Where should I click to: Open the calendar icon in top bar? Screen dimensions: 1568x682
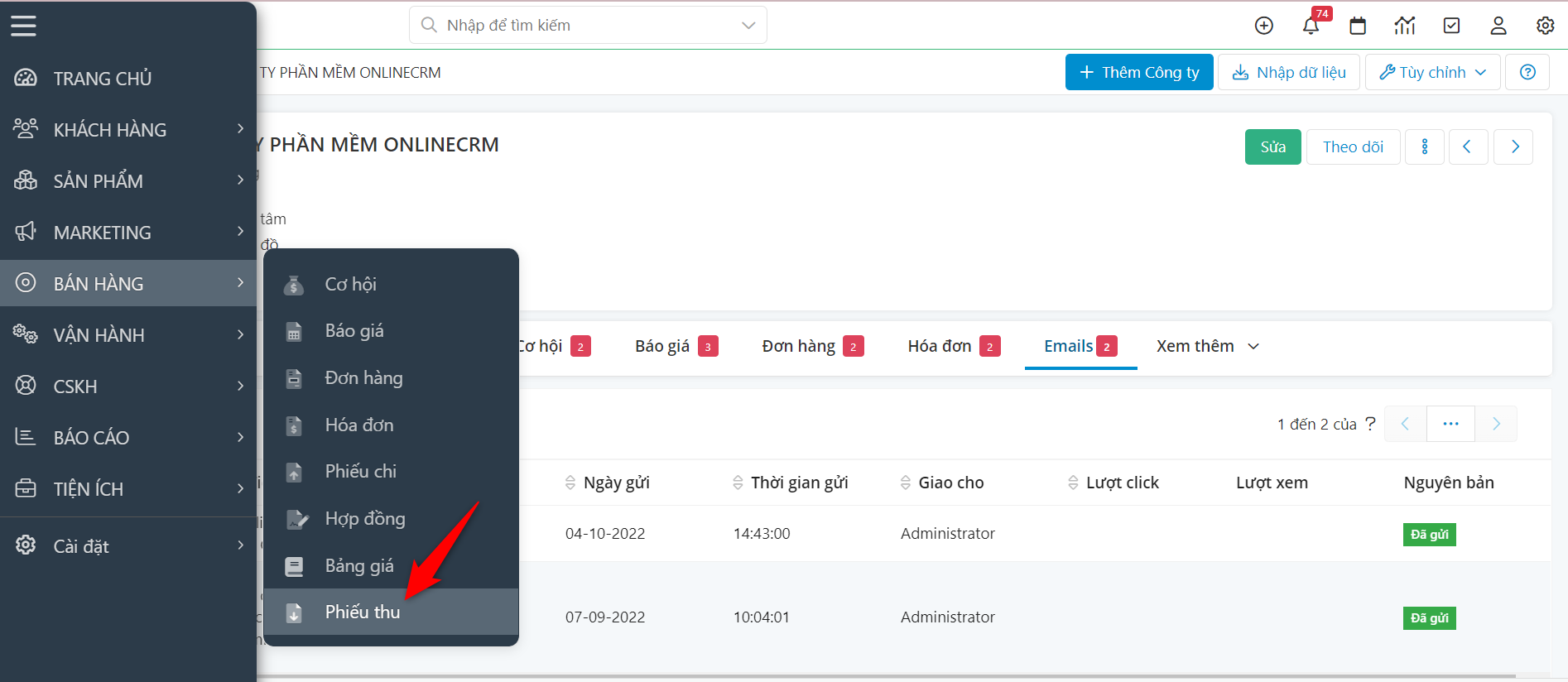click(x=1358, y=26)
